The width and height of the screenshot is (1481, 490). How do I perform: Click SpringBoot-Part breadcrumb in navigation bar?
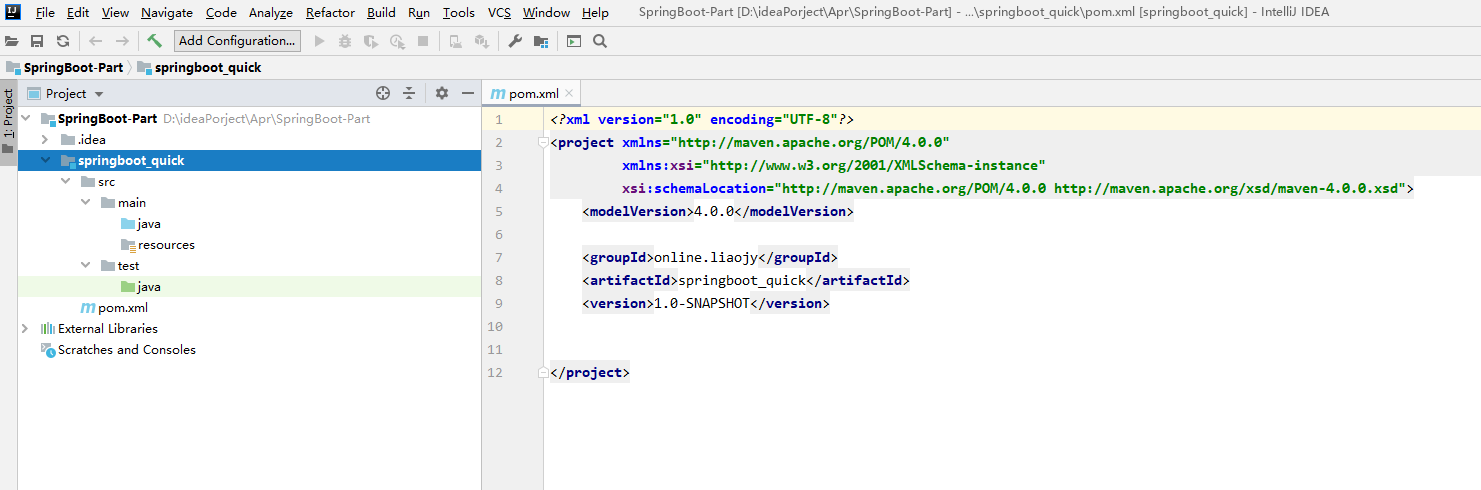65,67
